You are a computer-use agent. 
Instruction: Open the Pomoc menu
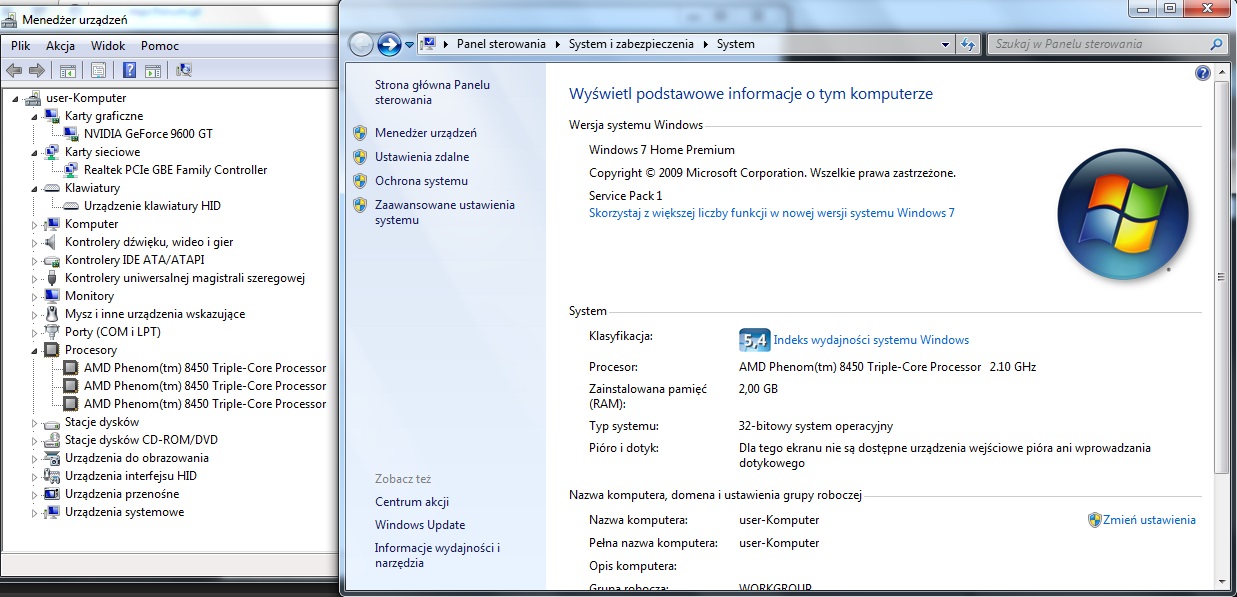(160, 46)
